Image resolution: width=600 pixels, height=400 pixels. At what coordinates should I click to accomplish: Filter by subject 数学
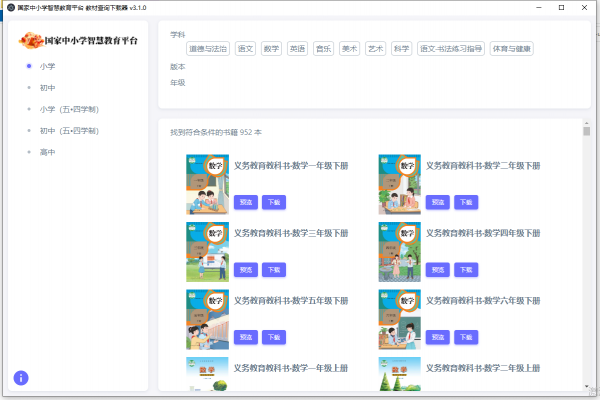tap(271, 49)
